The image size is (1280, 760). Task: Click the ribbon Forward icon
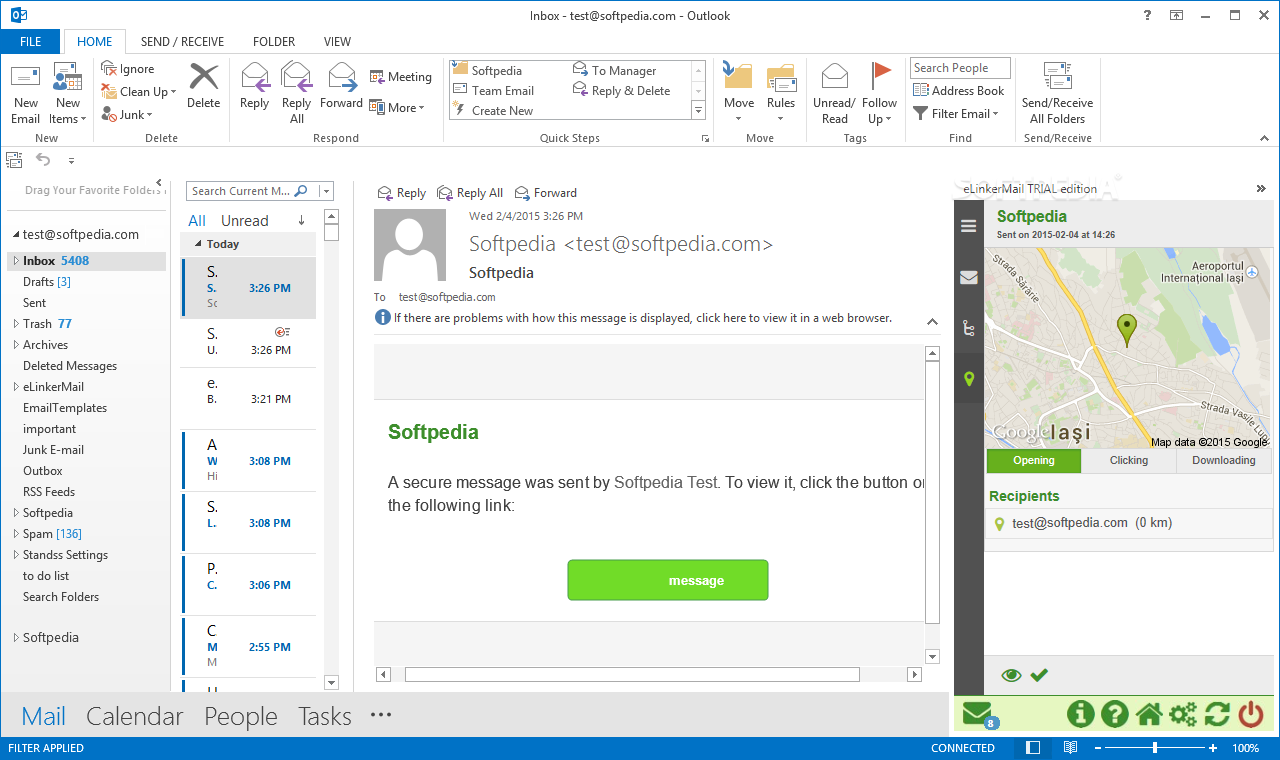[x=342, y=86]
